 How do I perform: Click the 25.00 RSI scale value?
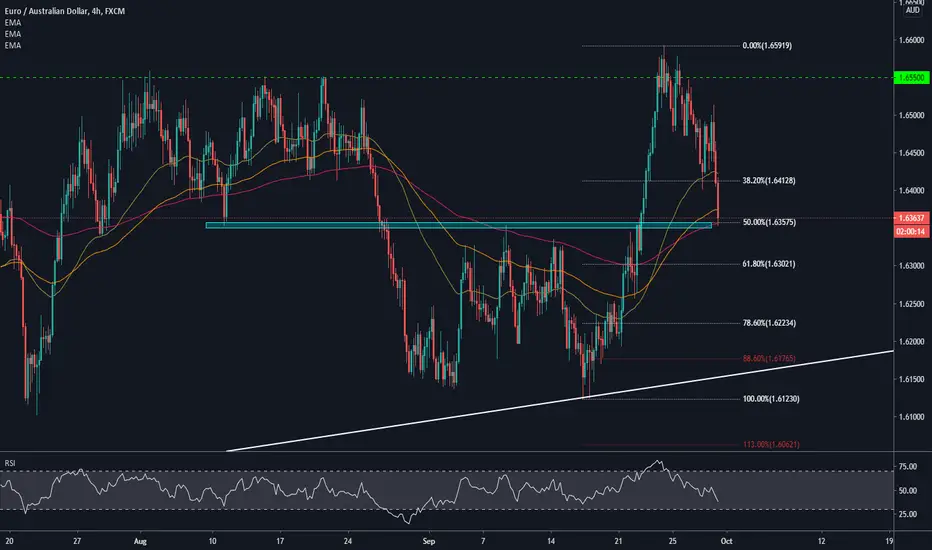point(908,514)
